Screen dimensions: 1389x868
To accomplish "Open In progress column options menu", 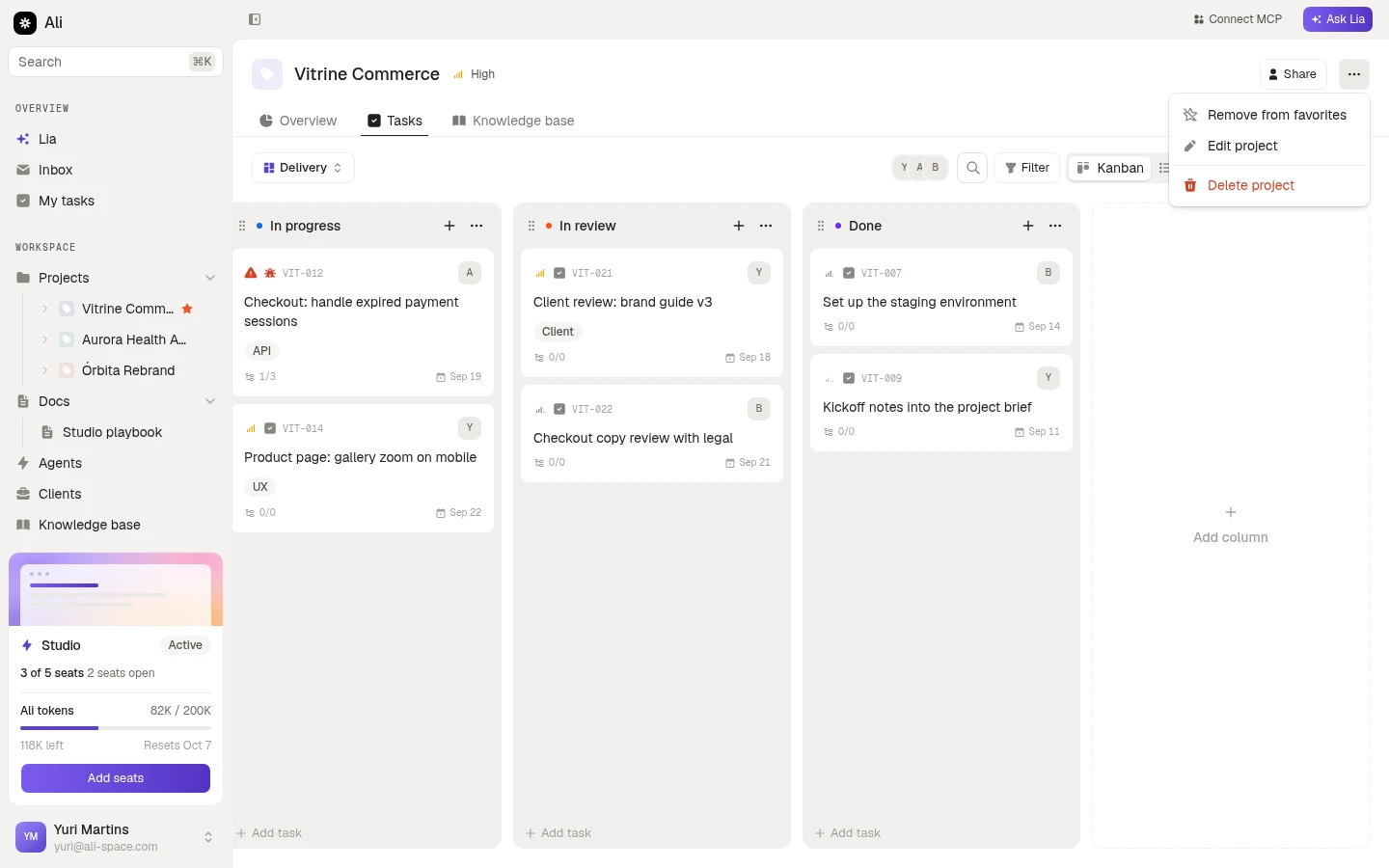I will [477, 226].
